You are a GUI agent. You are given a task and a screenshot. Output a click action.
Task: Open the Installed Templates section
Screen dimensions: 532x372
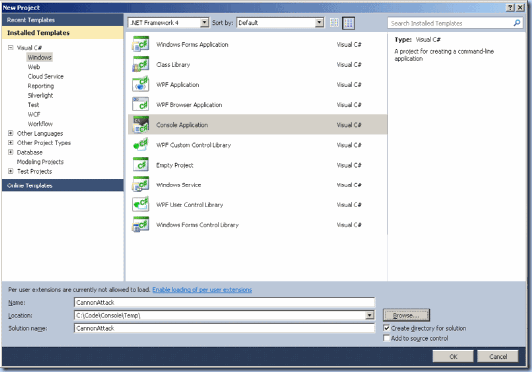coord(62,33)
